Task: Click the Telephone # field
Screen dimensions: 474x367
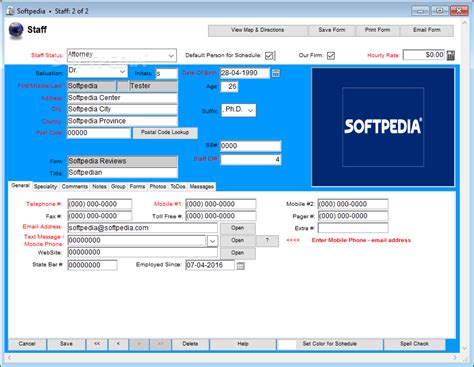Action: coord(100,204)
